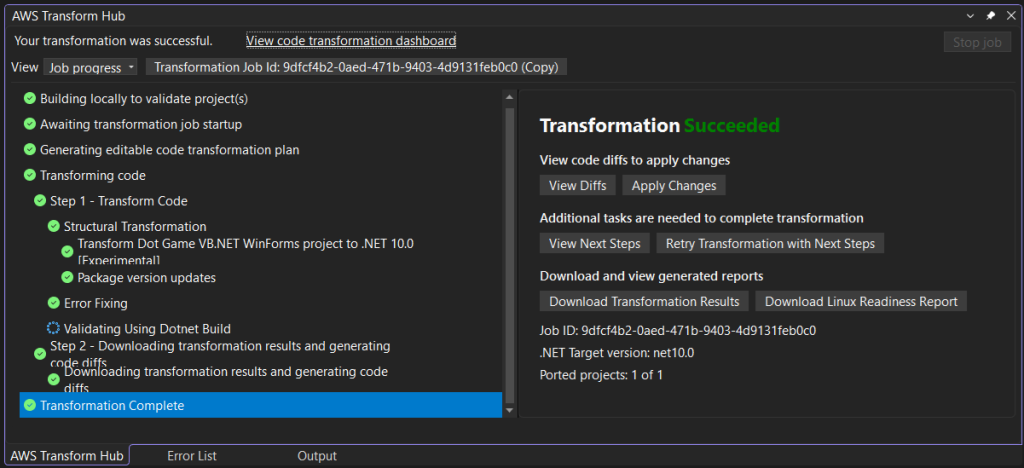Click Your transformation was successful message
Image resolution: width=1024 pixels, height=468 pixels.
114,40
